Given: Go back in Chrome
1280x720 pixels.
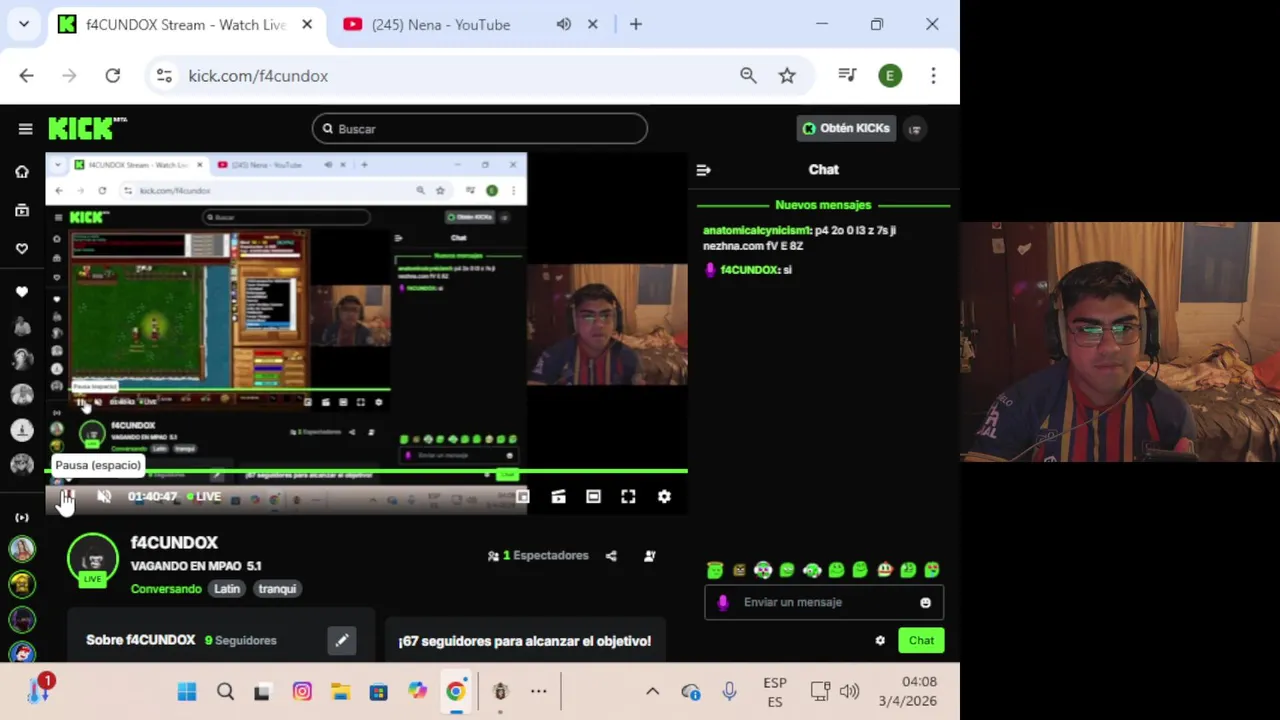Looking at the screenshot, I should tap(27, 76).
